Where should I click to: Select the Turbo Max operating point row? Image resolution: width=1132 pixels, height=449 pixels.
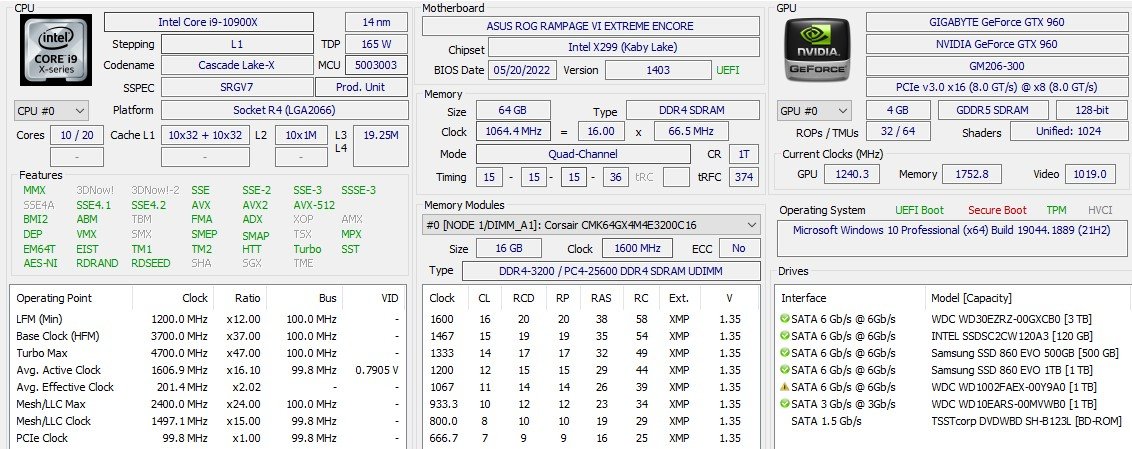[x=207, y=353]
